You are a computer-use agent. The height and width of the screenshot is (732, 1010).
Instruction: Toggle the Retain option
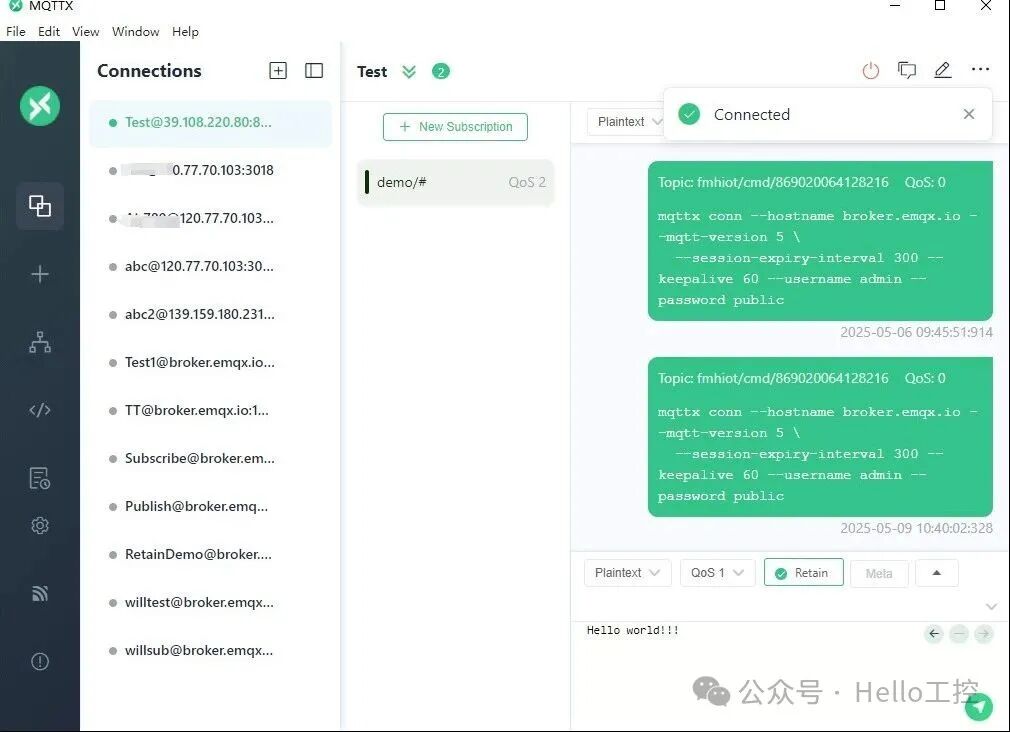[x=803, y=573]
